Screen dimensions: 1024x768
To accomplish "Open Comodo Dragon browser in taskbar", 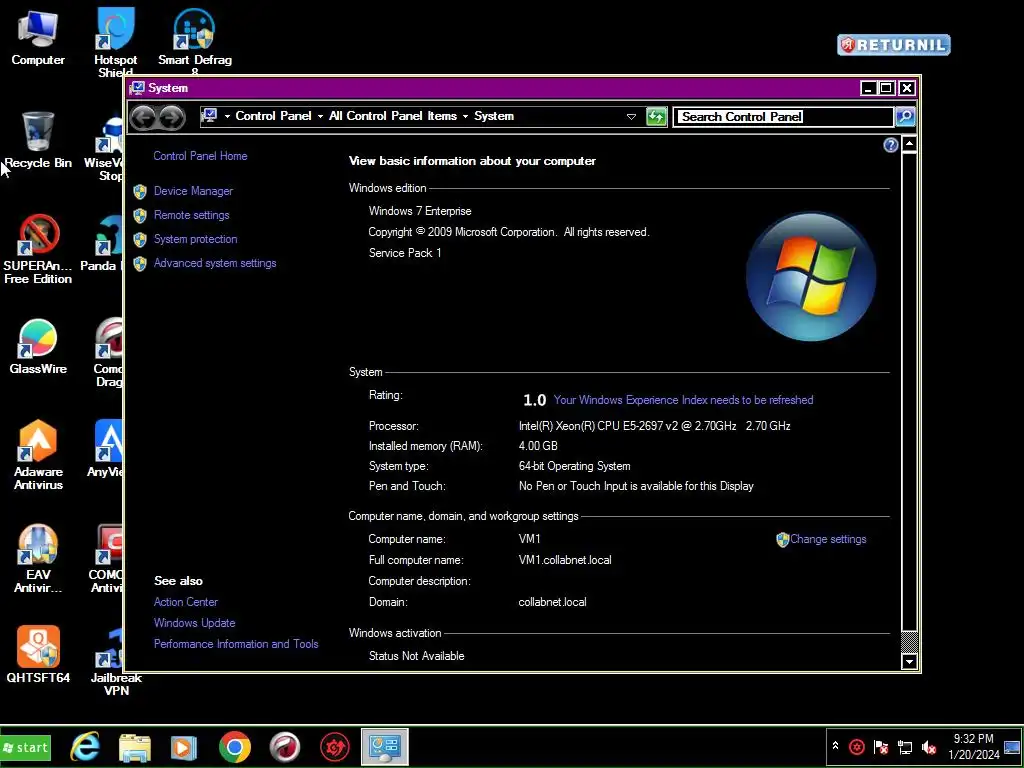I will click(x=285, y=747).
